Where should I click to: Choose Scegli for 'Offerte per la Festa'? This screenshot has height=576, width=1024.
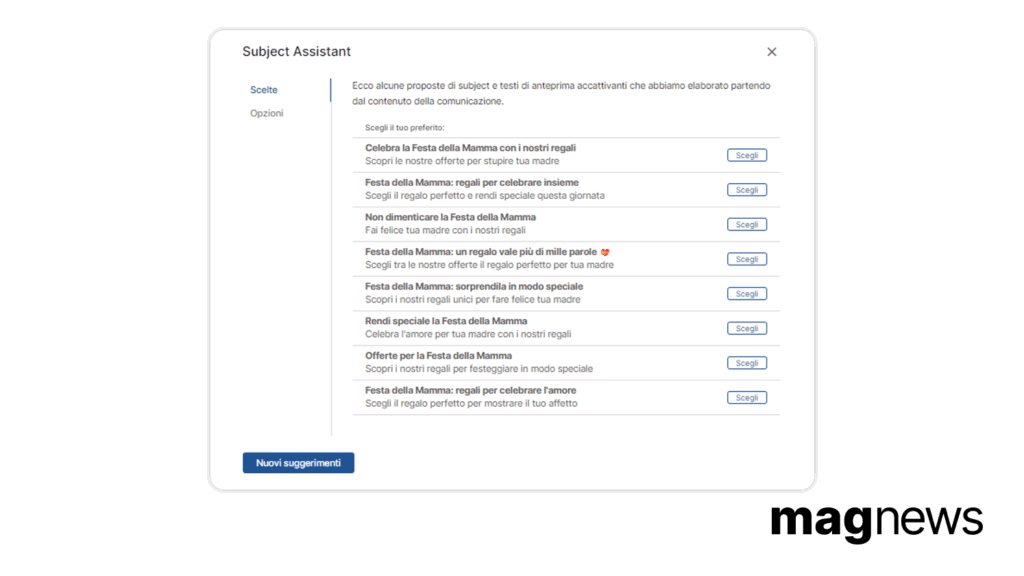[x=746, y=363]
